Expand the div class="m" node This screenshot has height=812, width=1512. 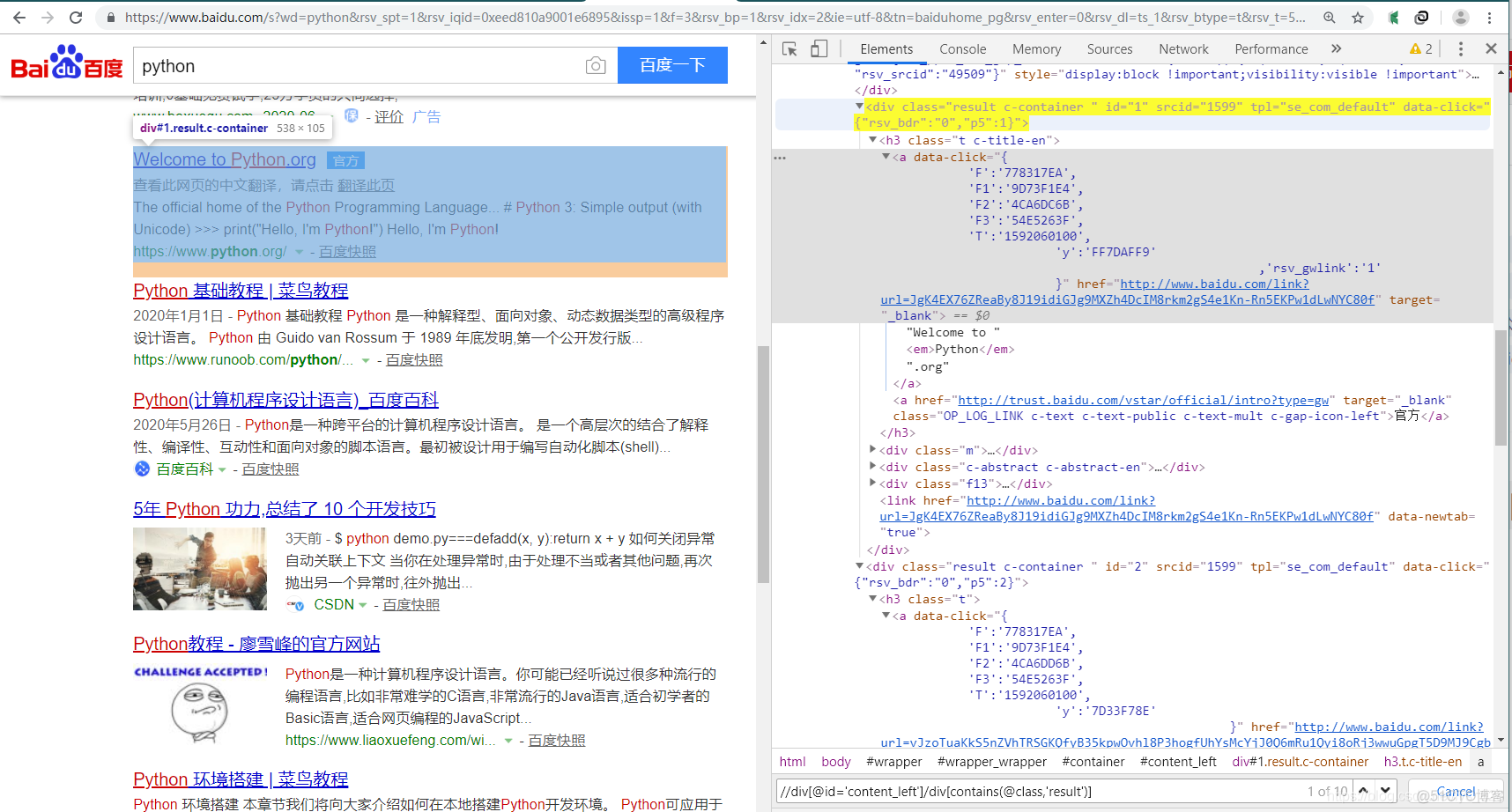point(873,450)
